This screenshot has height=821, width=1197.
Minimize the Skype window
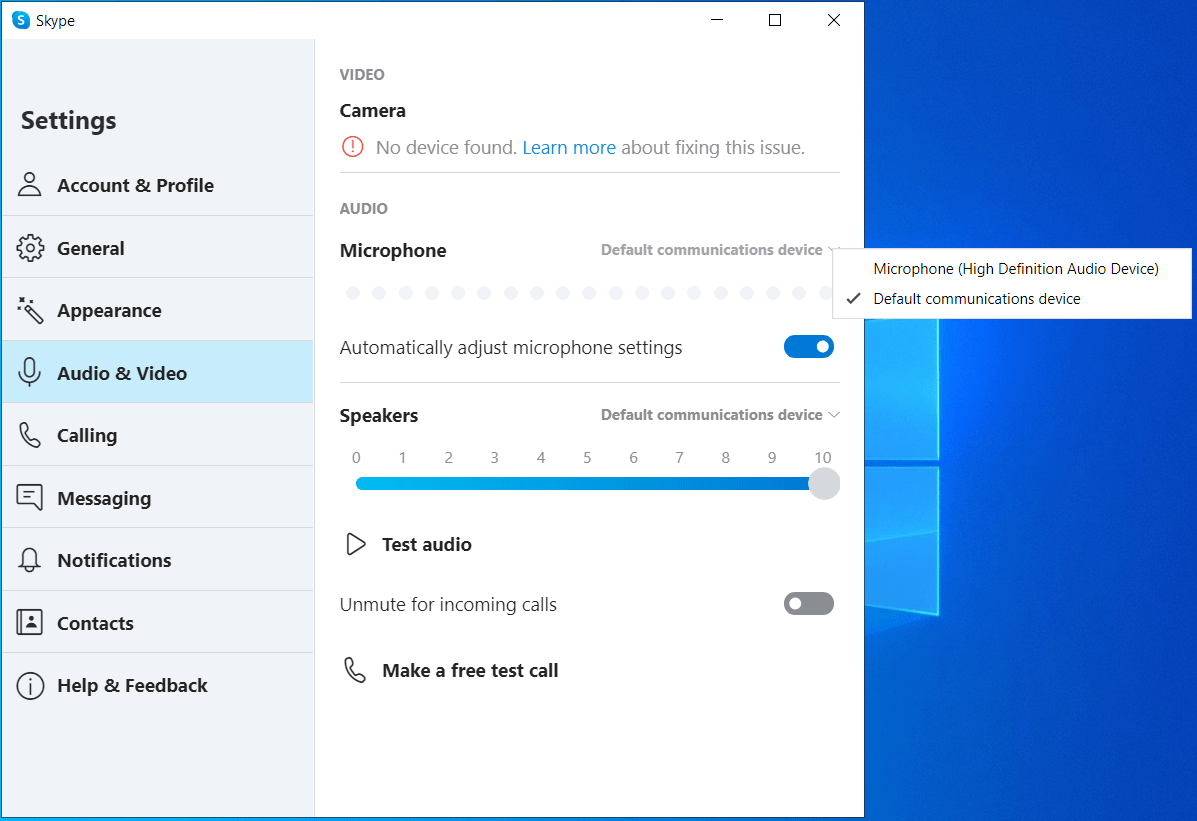717,20
